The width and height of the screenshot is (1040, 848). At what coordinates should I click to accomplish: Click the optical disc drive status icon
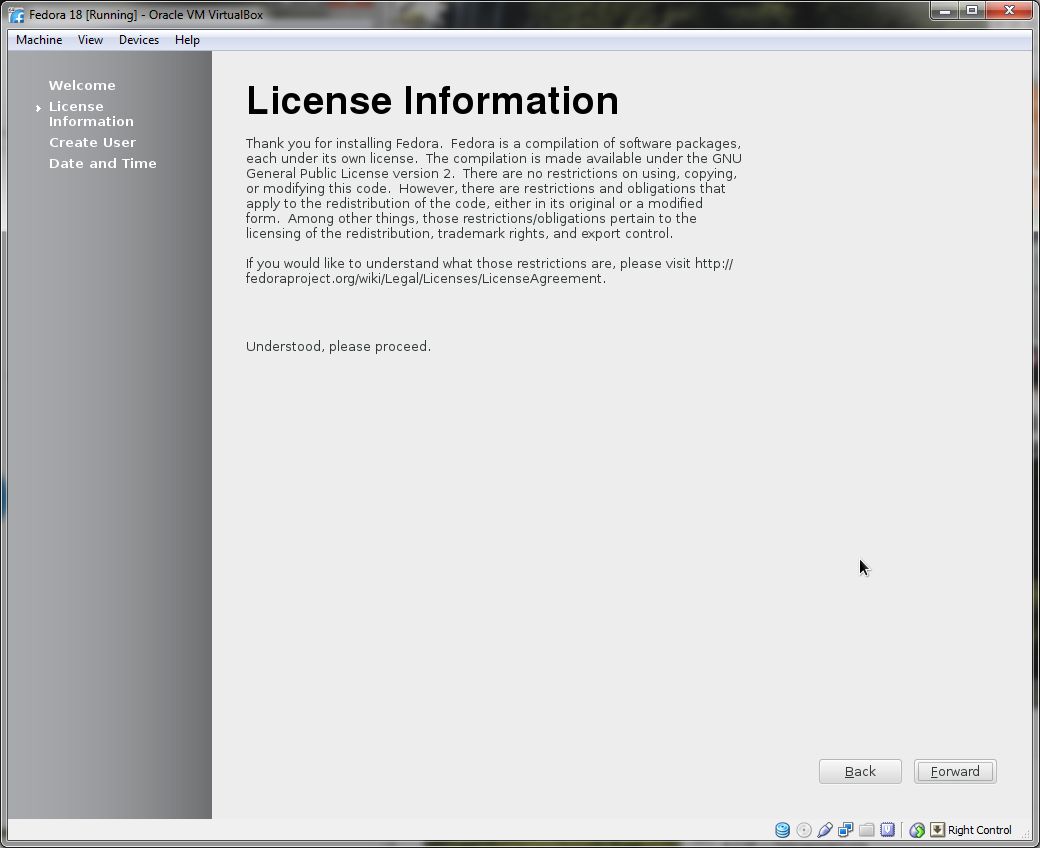804,830
